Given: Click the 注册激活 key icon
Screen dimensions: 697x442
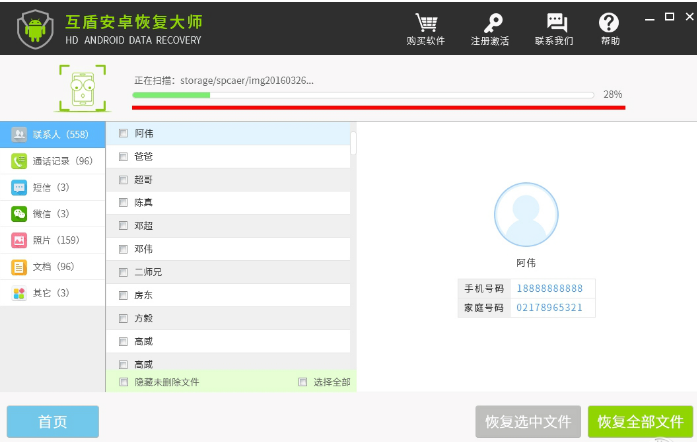Looking at the screenshot, I should (490, 28).
